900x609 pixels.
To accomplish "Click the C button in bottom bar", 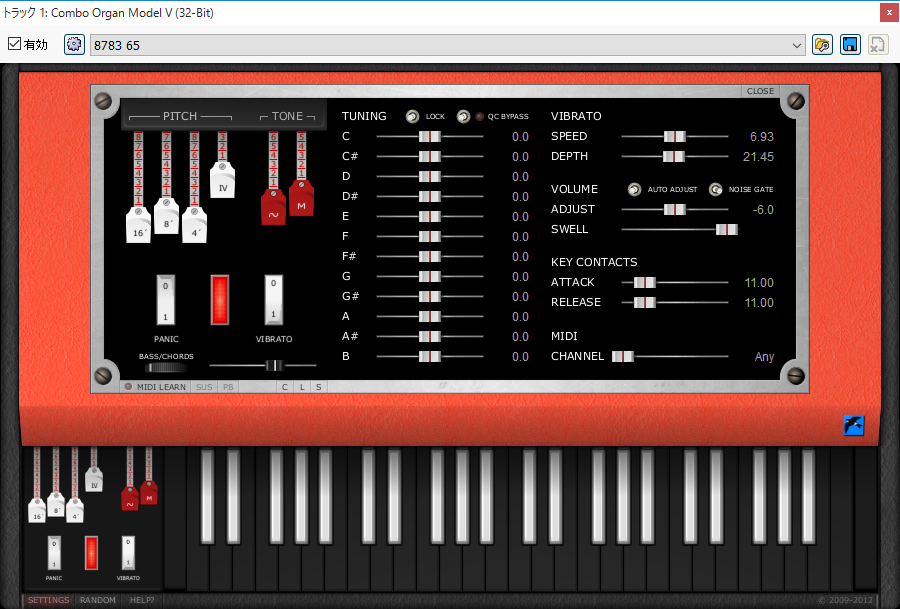I will point(285,387).
